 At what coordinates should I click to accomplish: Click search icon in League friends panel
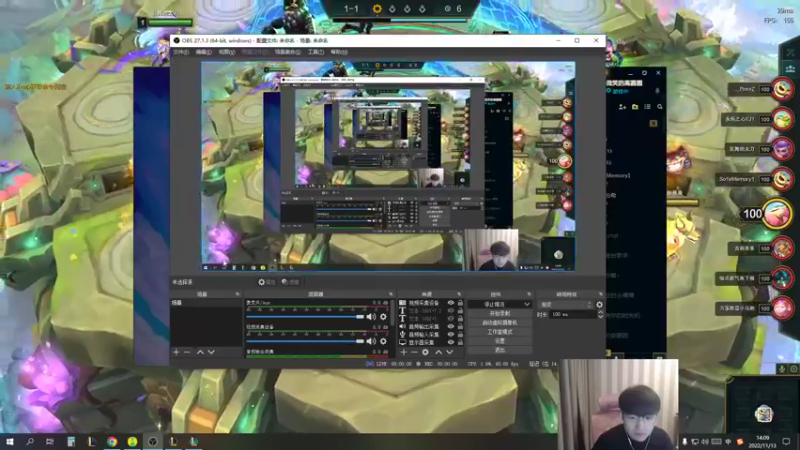pos(660,107)
